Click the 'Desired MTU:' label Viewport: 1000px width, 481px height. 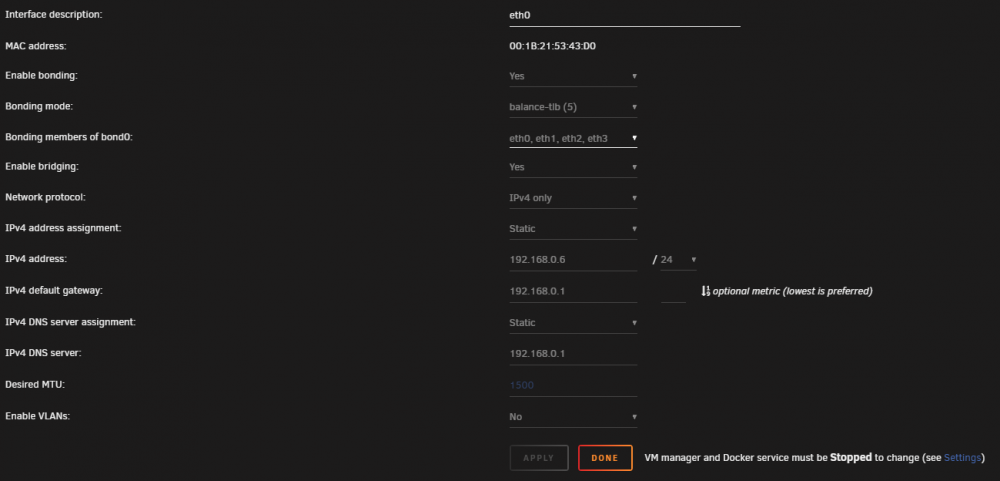(35, 385)
